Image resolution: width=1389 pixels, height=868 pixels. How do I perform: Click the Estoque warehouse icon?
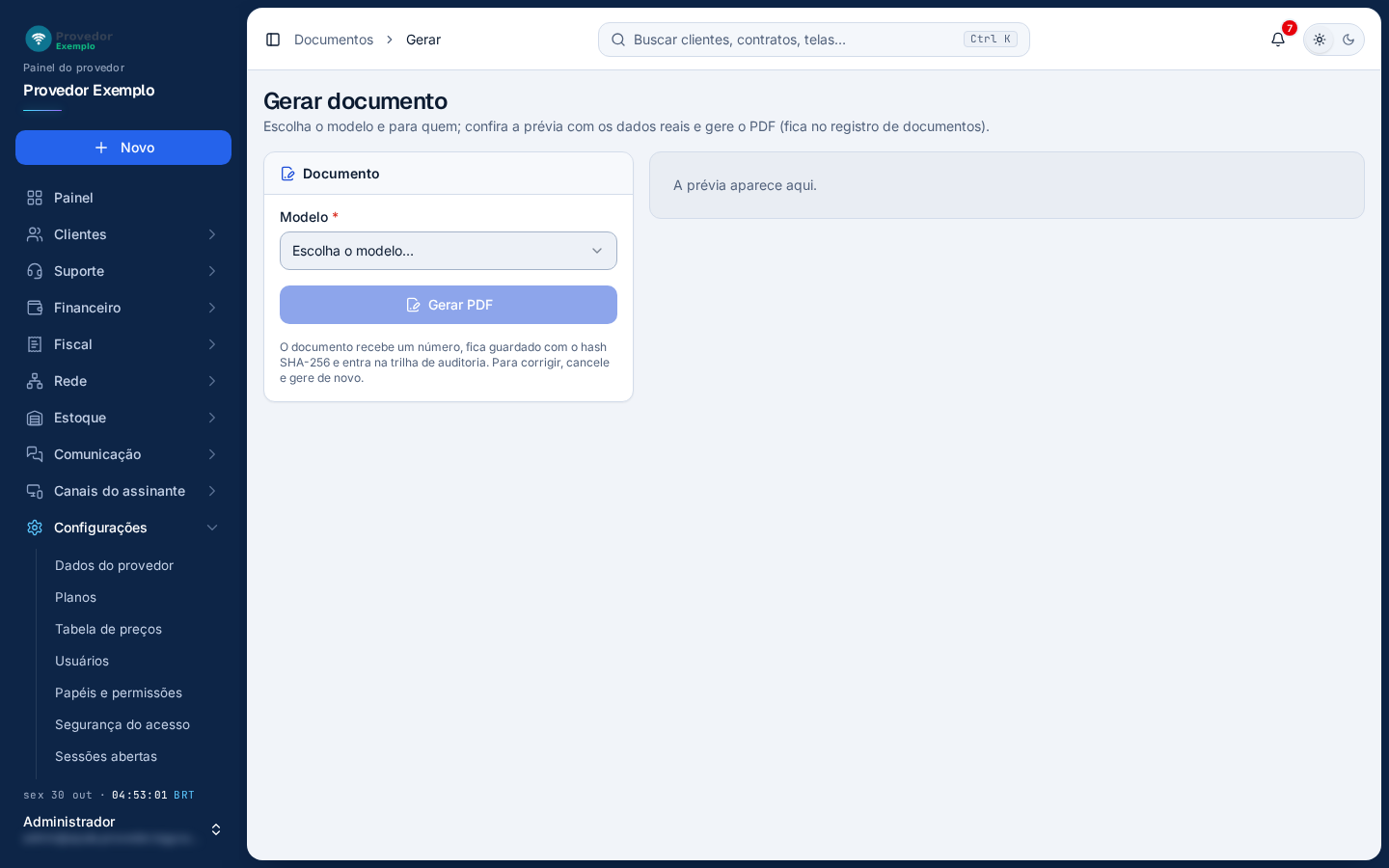click(x=35, y=418)
